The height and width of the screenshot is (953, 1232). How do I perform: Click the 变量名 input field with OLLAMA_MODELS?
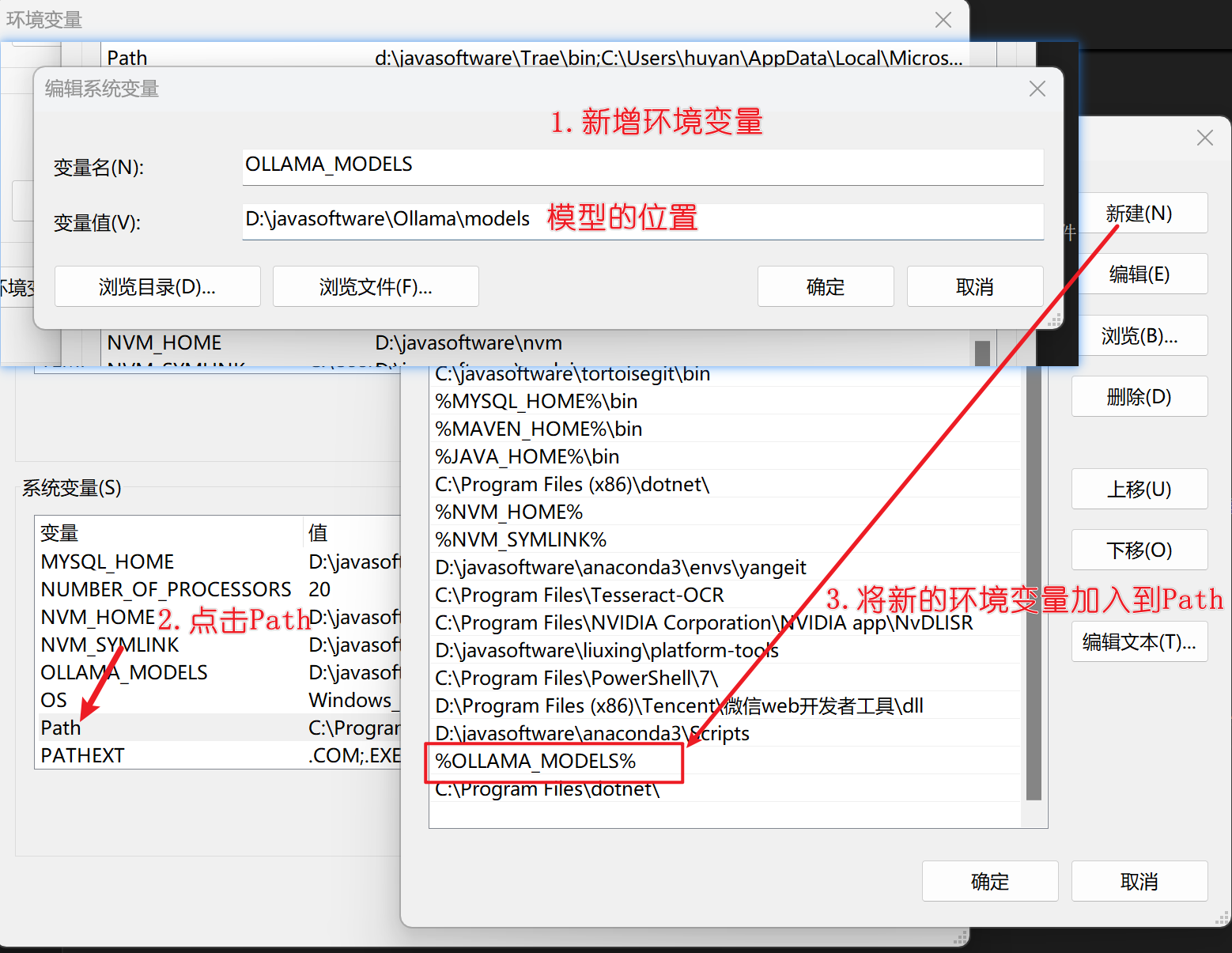point(643,166)
